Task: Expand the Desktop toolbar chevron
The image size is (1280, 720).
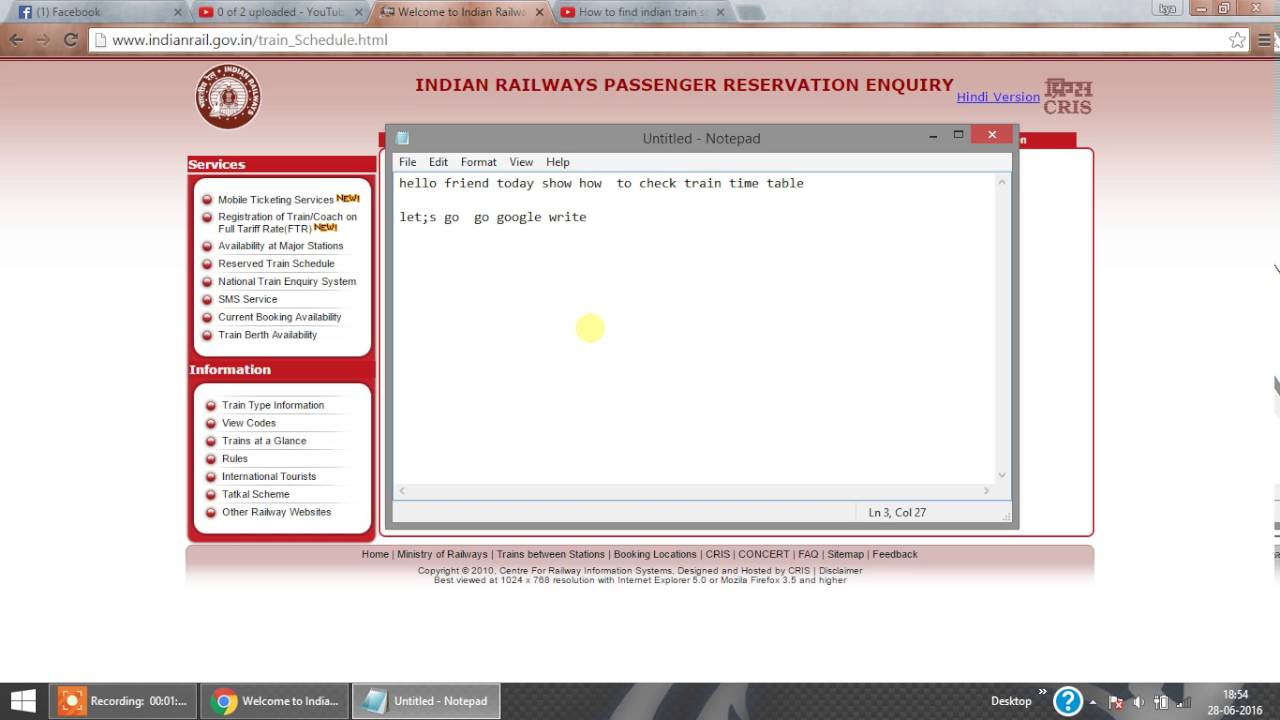Action: pos(1042,691)
